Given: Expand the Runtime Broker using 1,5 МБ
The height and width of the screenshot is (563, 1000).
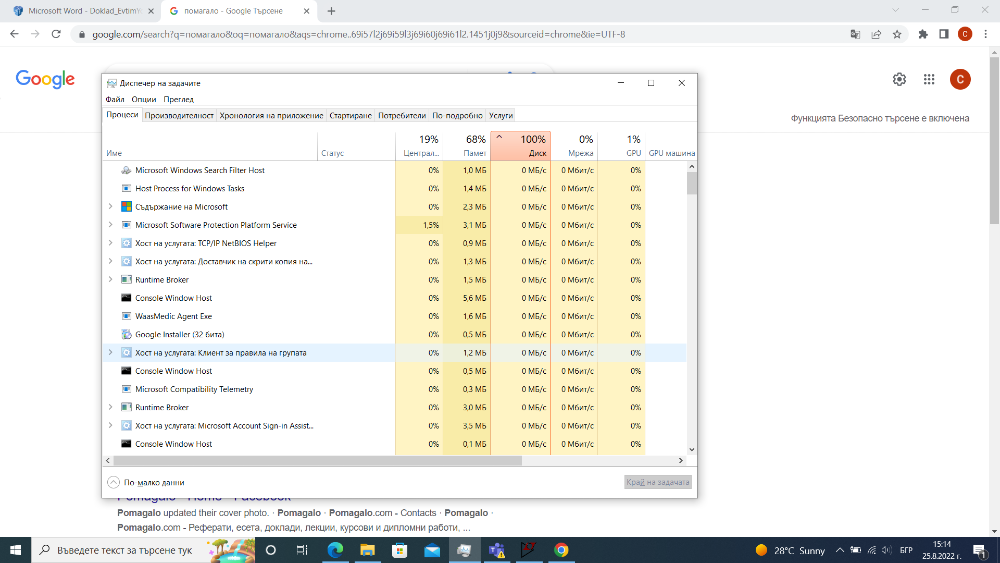Looking at the screenshot, I should pyautogui.click(x=110, y=280).
